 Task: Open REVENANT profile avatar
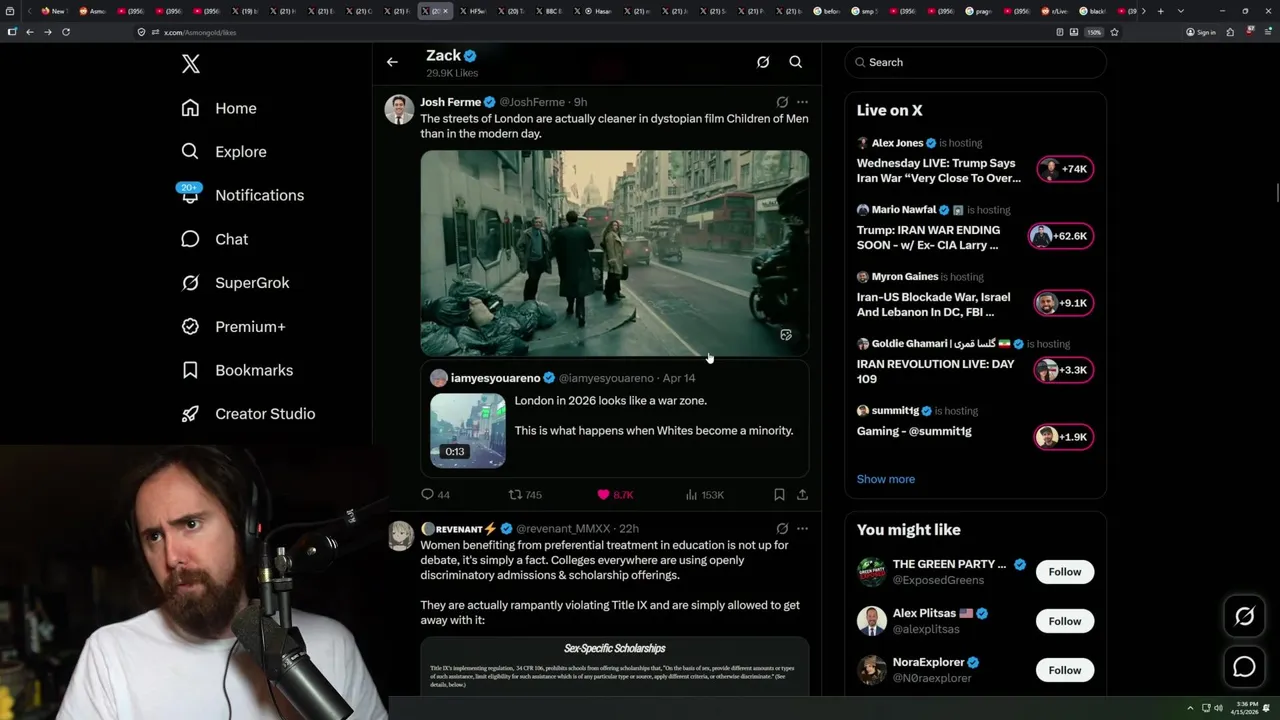(x=400, y=536)
